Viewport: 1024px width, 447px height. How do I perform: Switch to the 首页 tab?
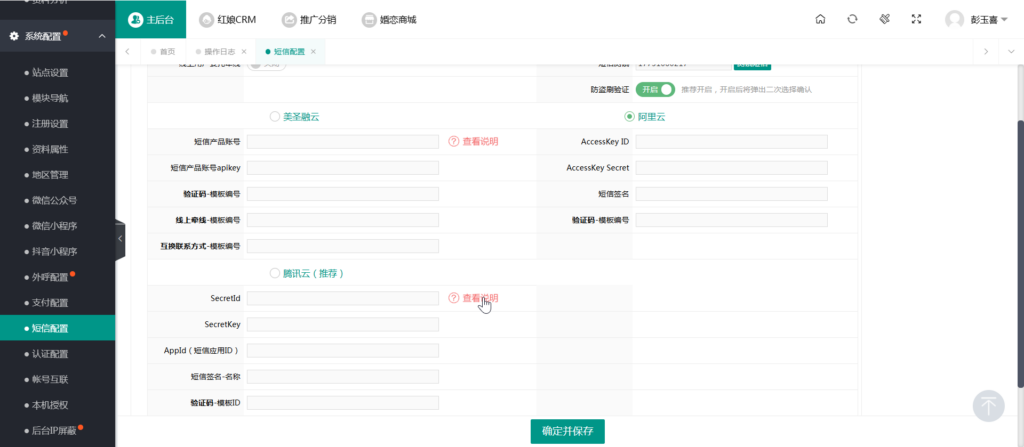(x=163, y=52)
